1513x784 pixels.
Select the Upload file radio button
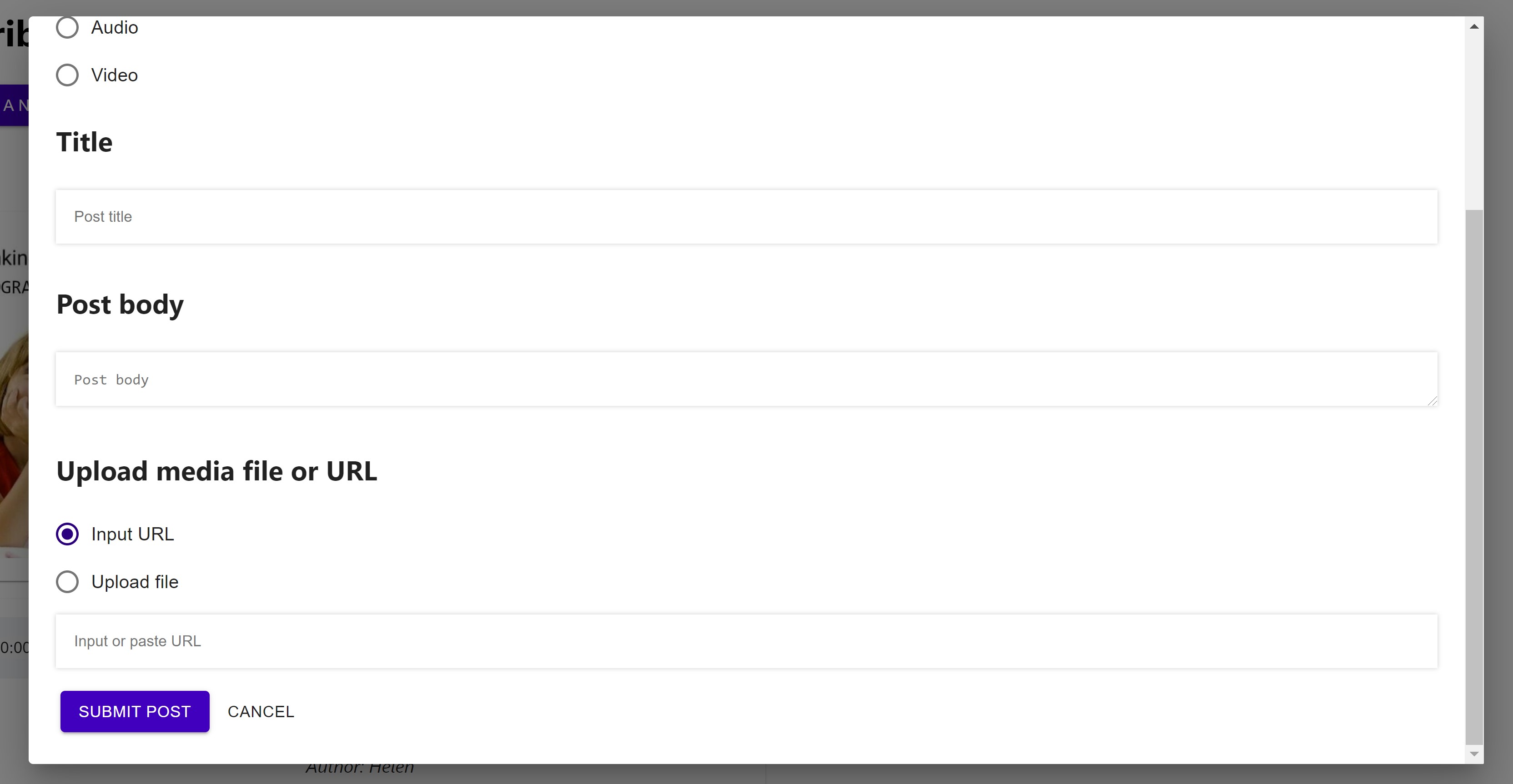(x=67, y=582)
